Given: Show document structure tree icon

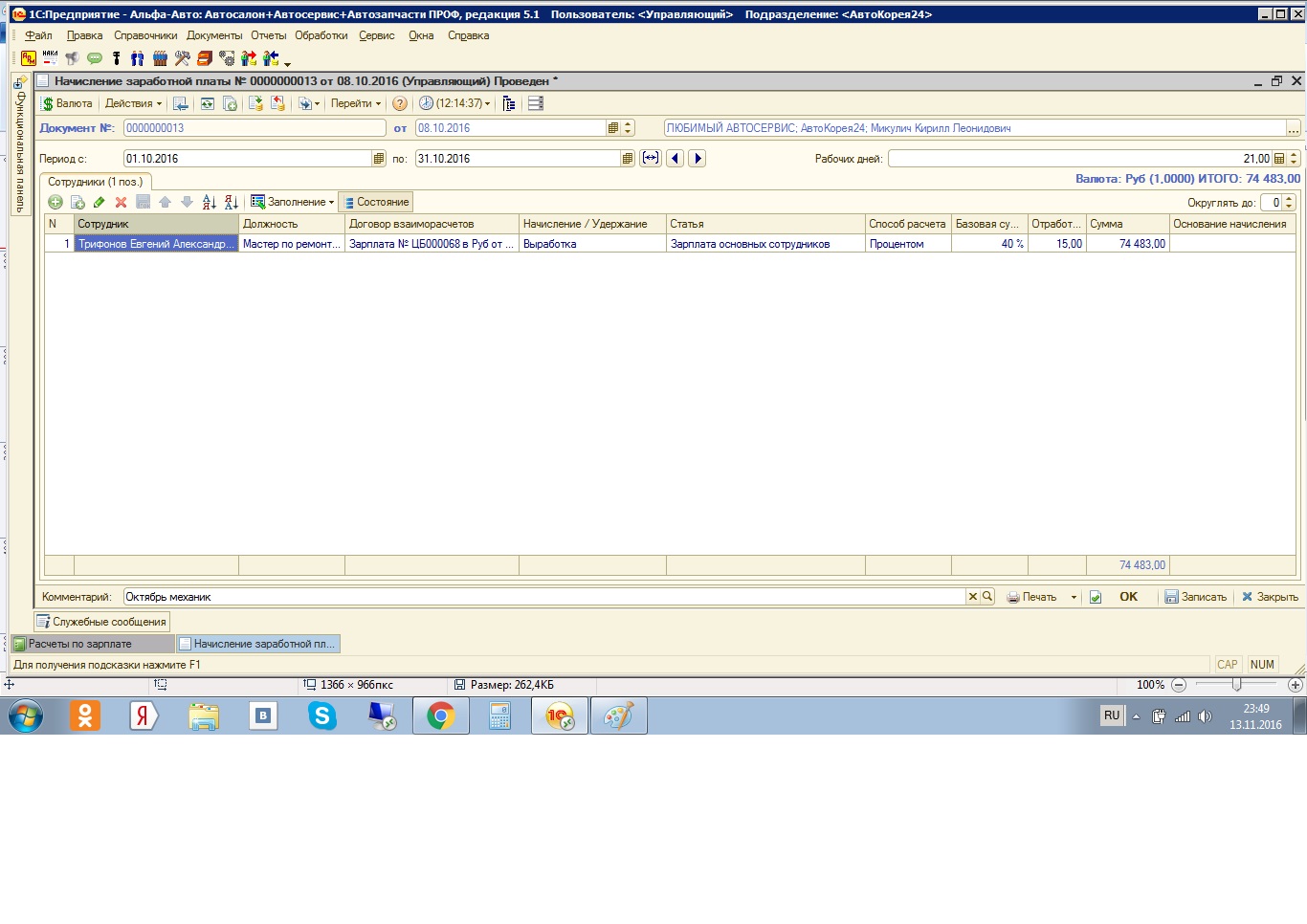Looking at the screenshot, I should tap(509, 103).
